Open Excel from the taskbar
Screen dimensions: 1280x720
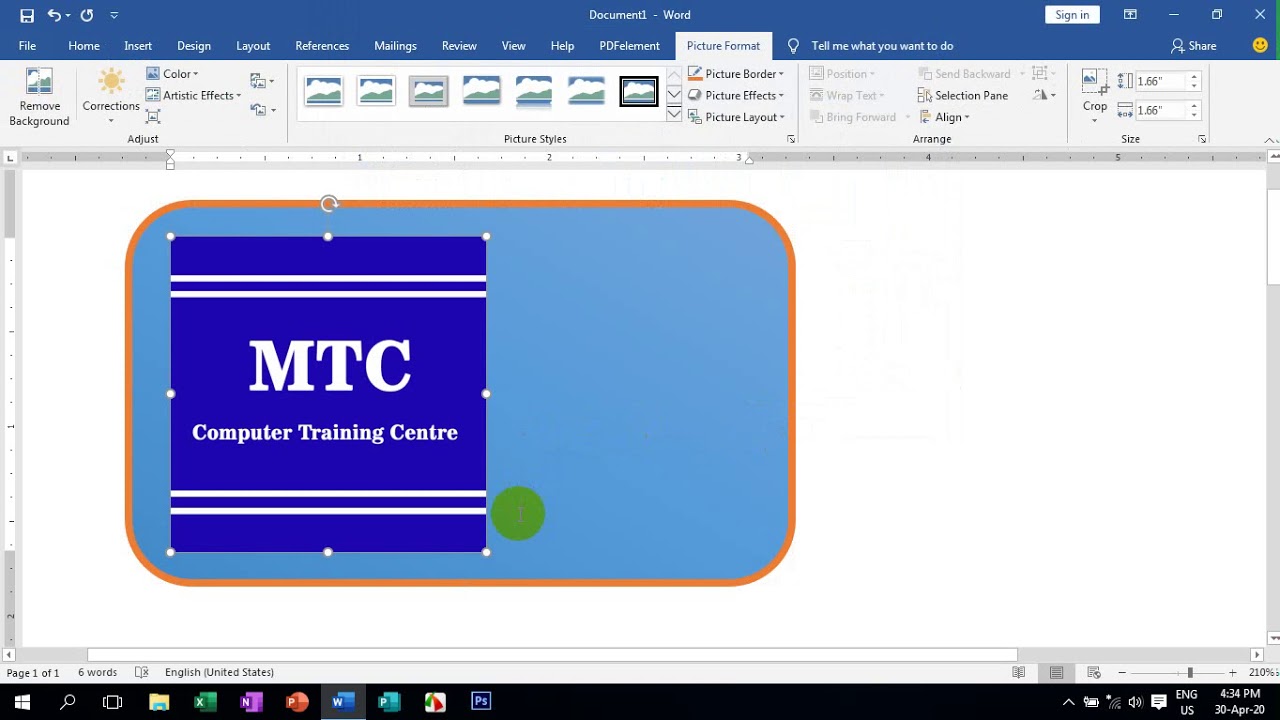(x=205, y=702)
